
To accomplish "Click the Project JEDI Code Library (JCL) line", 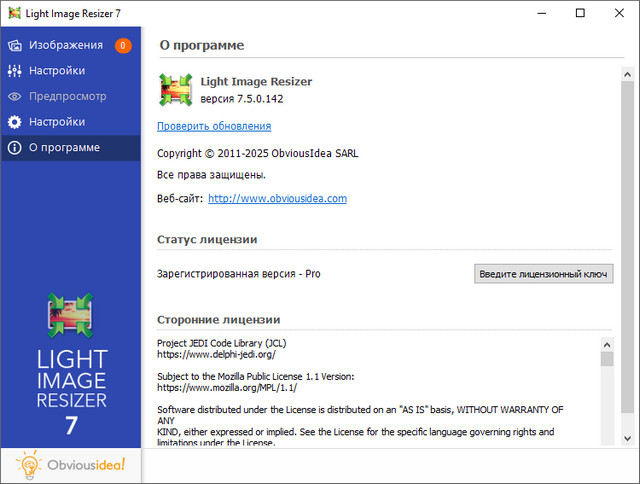I will pyautogui.click(x=222, y=343).
